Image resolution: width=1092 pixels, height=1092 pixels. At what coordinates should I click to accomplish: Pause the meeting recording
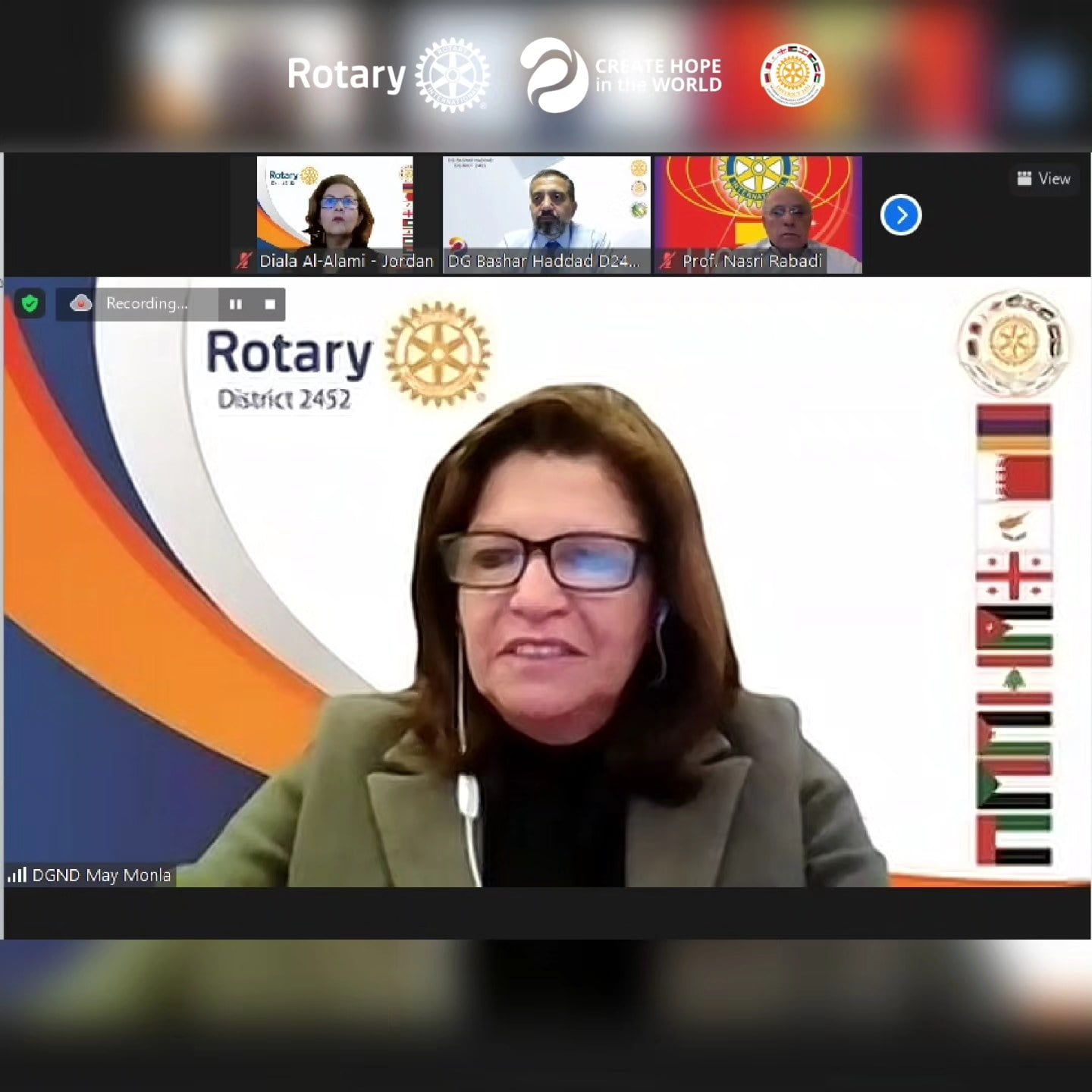pyautogui.click(x=236, y=304)
